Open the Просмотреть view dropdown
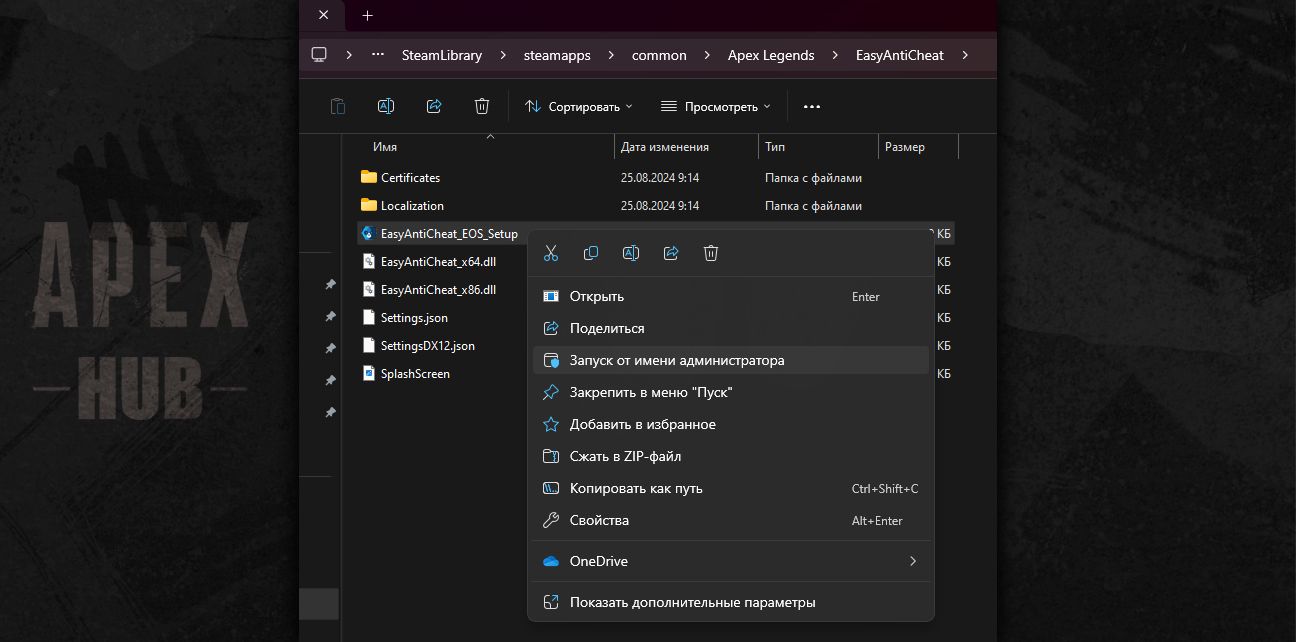 pyautogui.click(x=715, y=106)
